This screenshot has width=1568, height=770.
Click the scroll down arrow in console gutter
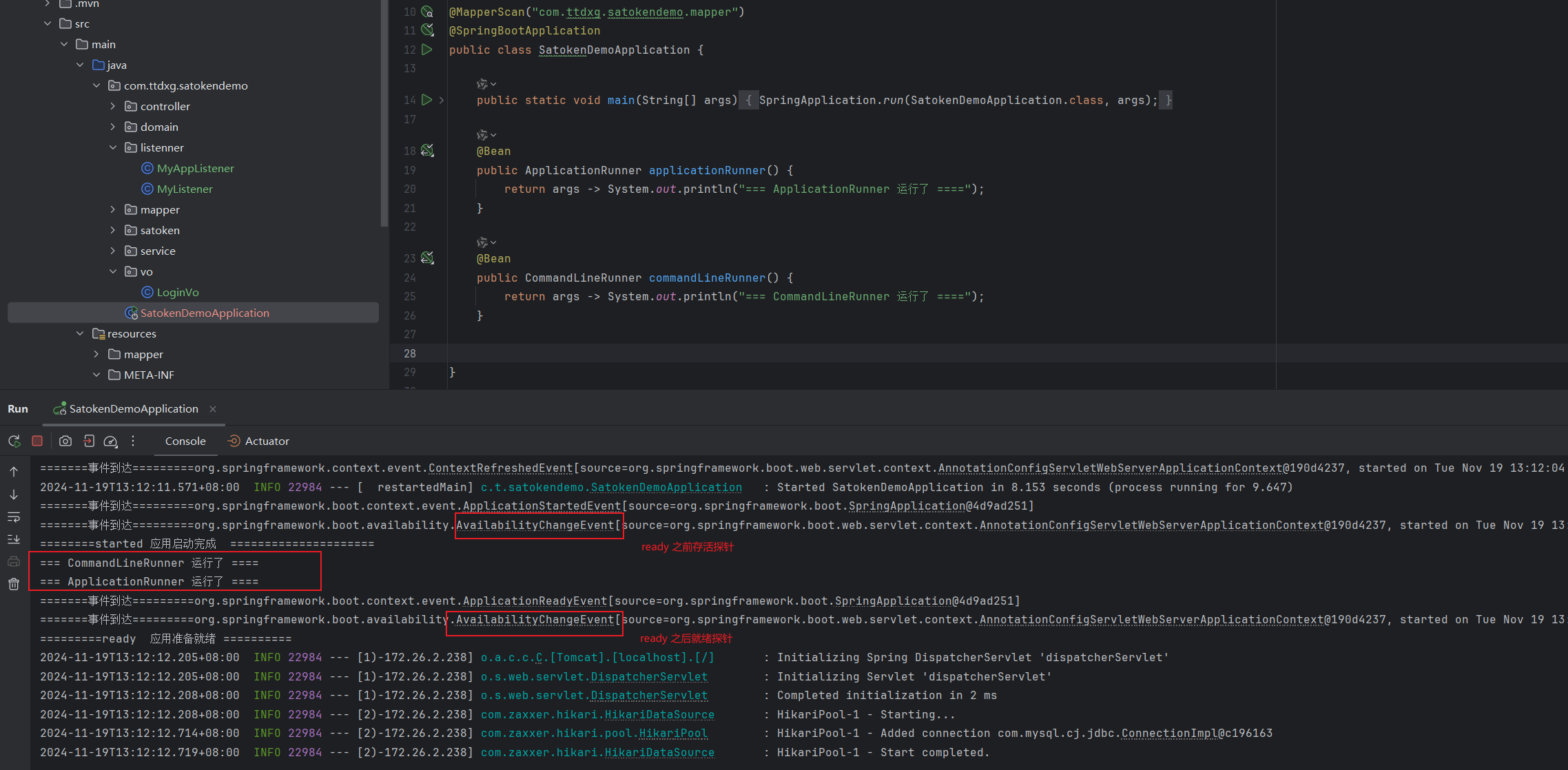pos(14,495)
